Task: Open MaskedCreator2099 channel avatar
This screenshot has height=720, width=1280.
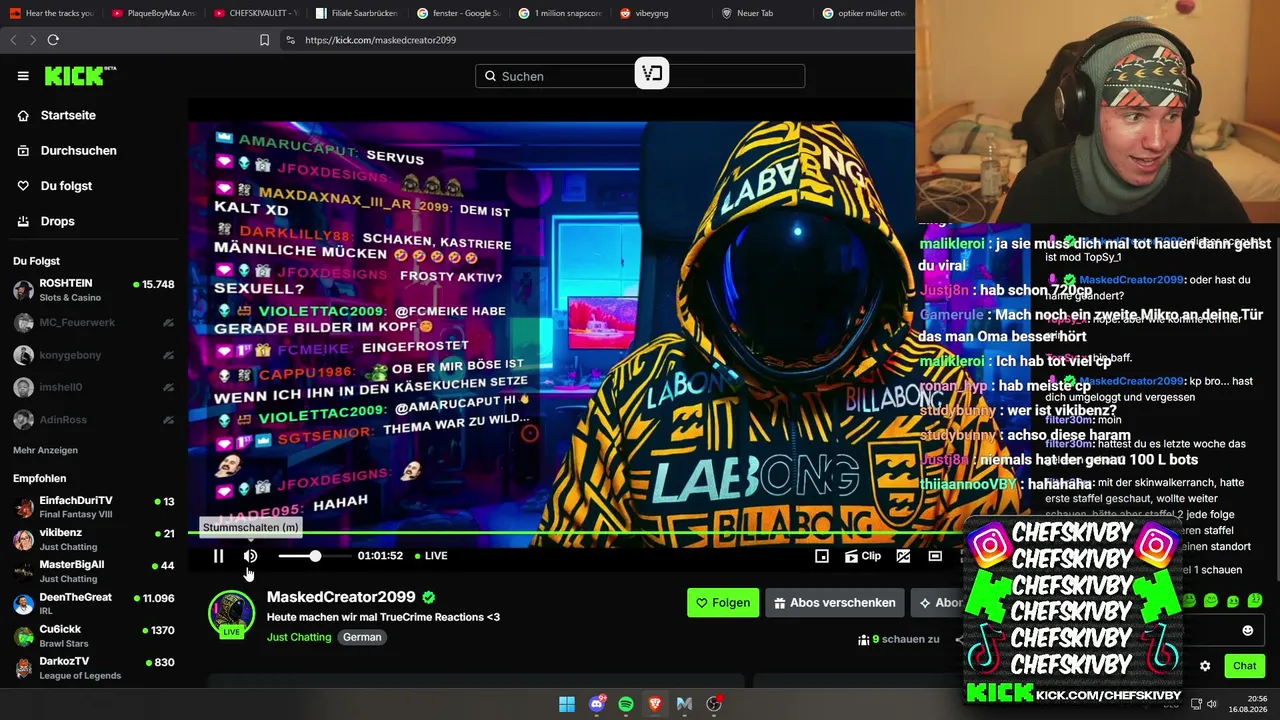Action: click(231, 613)
